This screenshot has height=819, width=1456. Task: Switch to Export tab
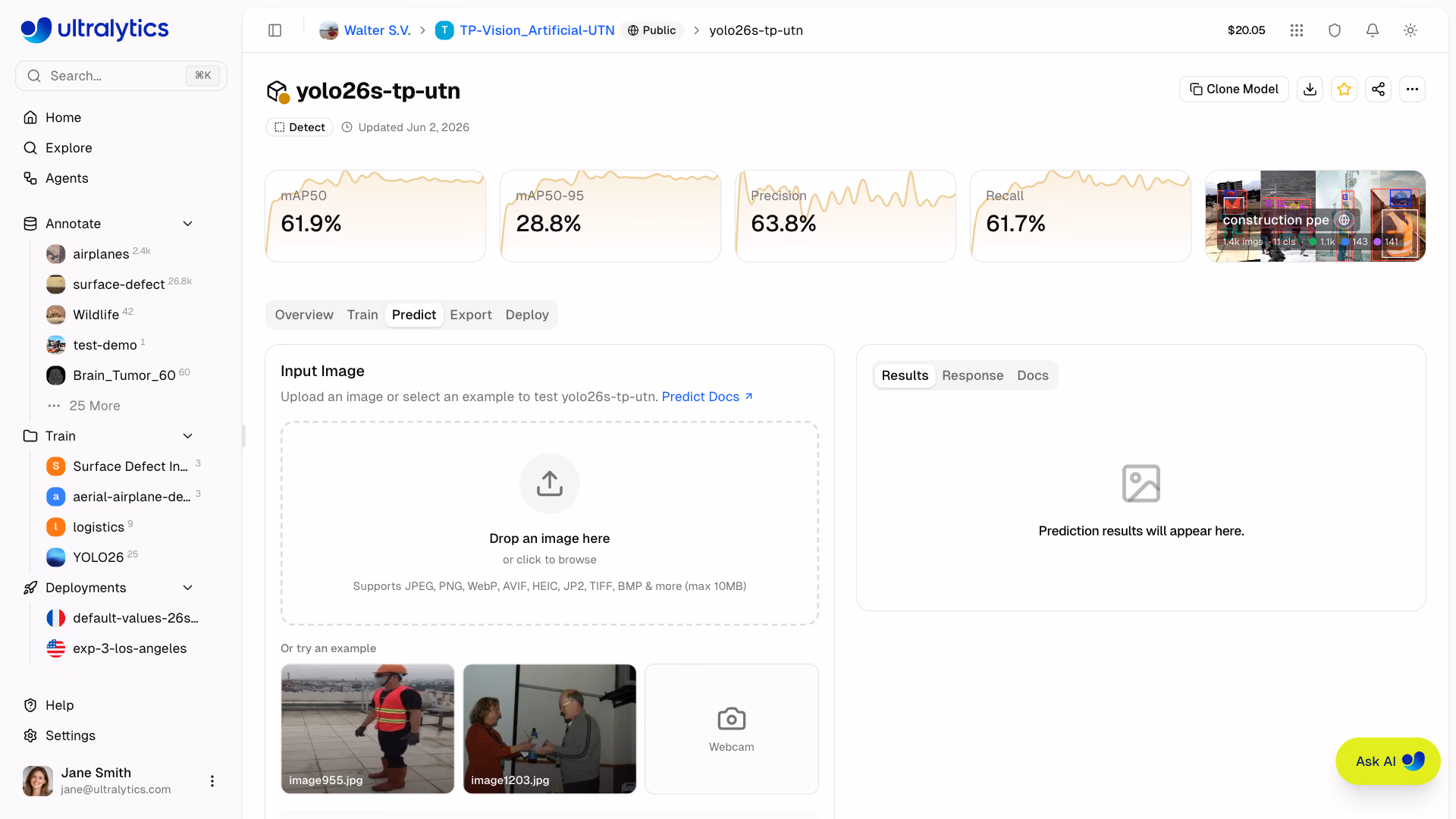point(471,315)
